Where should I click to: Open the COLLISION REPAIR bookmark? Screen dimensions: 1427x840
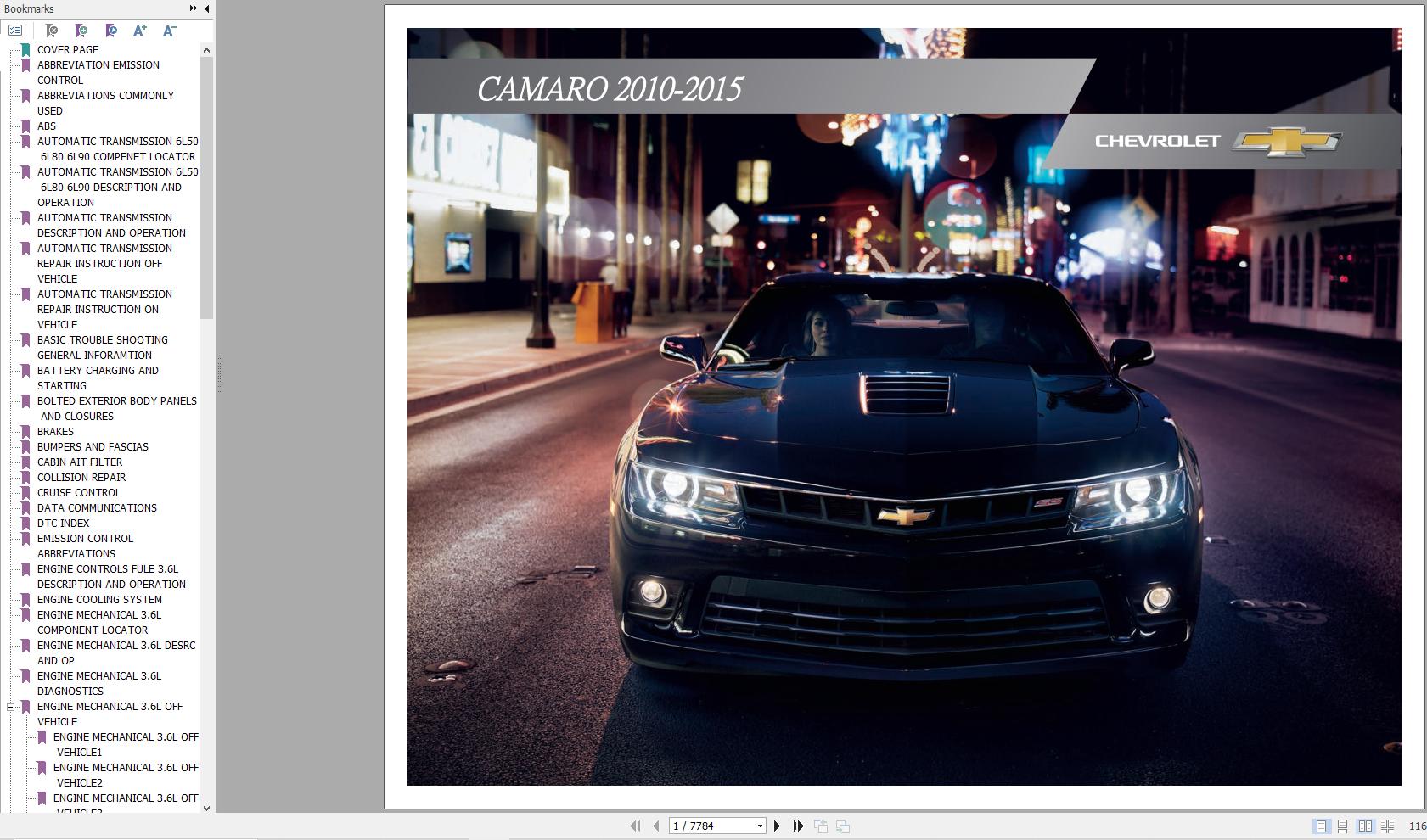click(81, 478)
